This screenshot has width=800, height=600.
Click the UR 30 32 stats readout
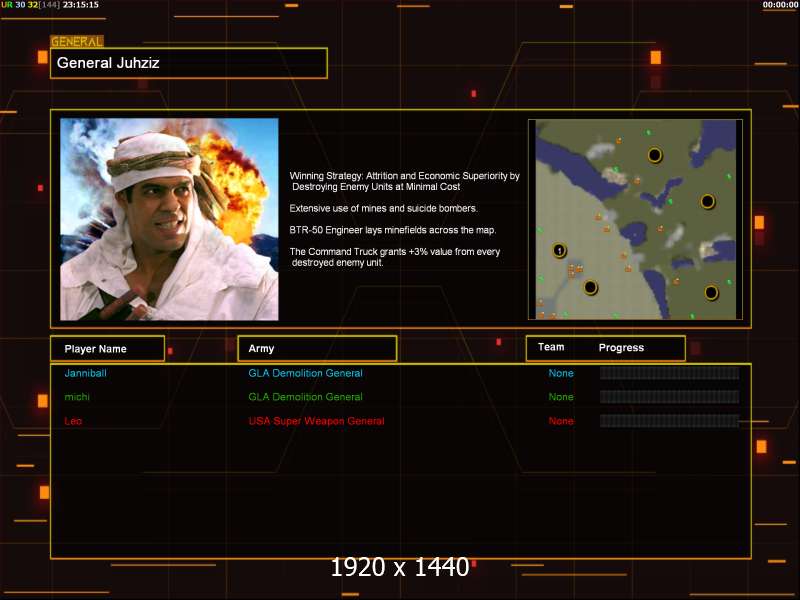31,5
